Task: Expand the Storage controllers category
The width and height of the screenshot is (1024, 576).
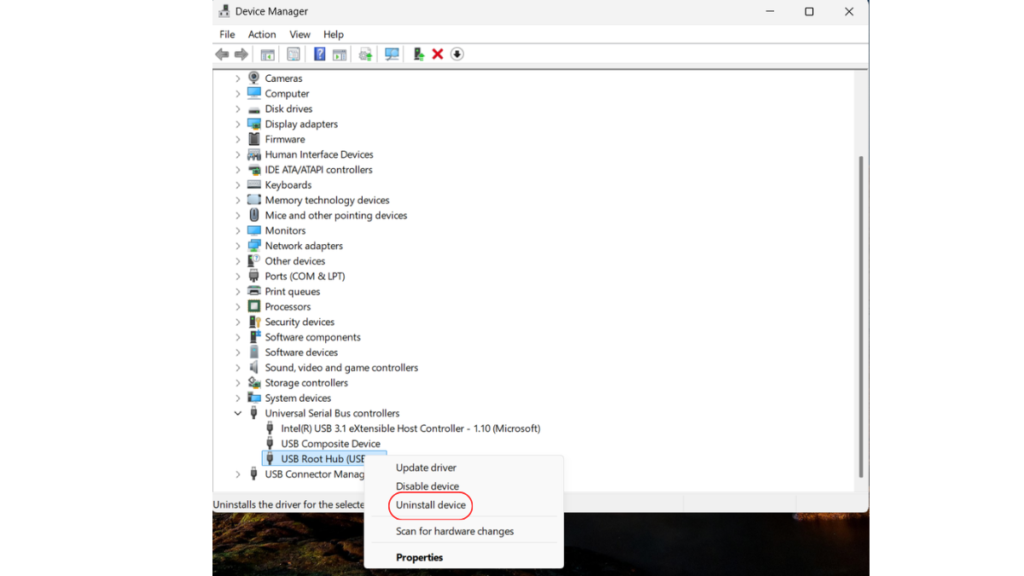Action: 238,383
